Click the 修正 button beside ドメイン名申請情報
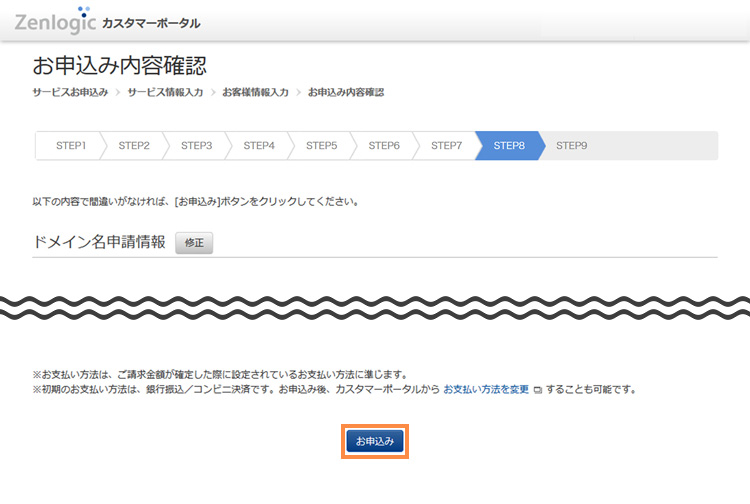The image size is (750, 504). tap(194, 243)
